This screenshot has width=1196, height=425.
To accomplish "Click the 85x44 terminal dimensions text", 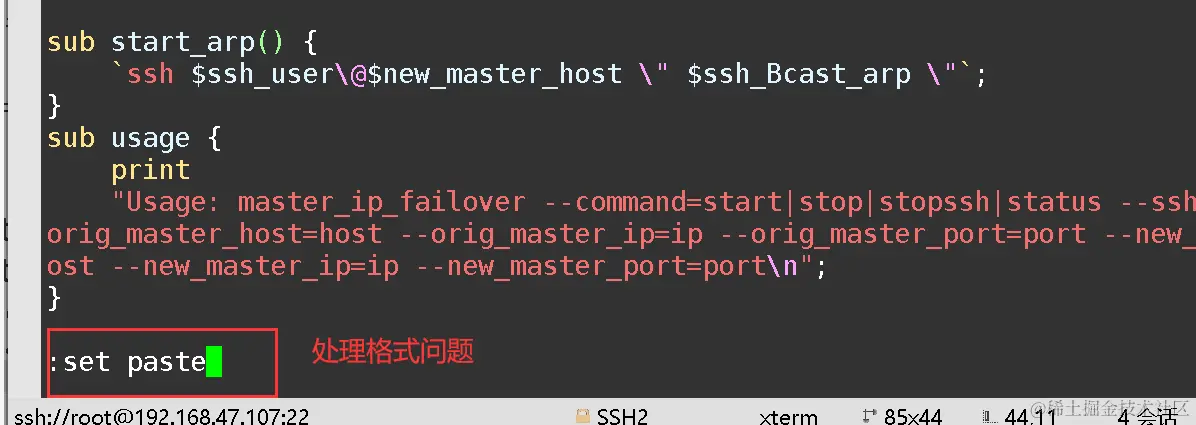I will pos(913,417).
